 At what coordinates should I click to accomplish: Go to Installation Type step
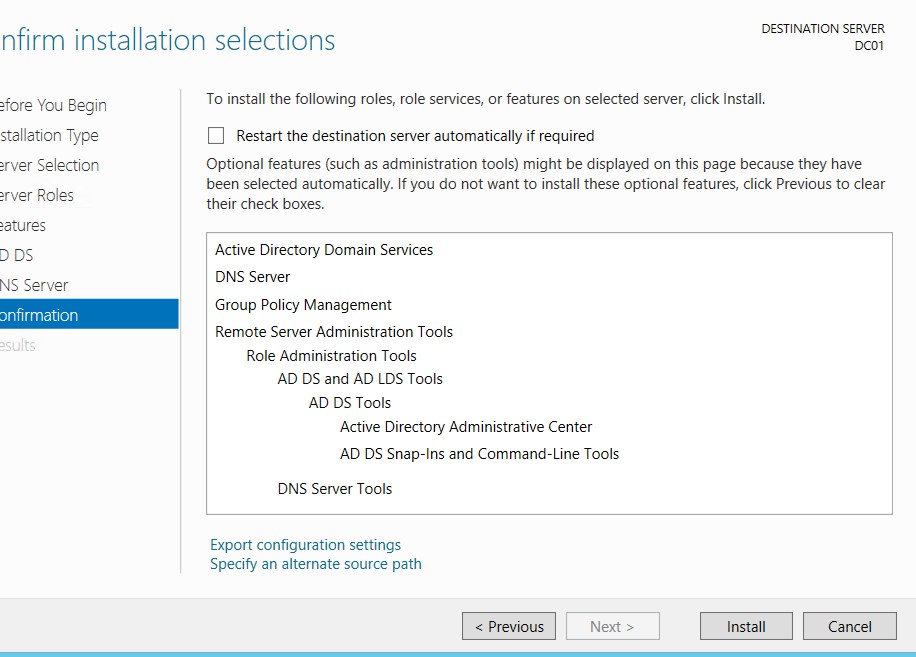click(49, 135)
